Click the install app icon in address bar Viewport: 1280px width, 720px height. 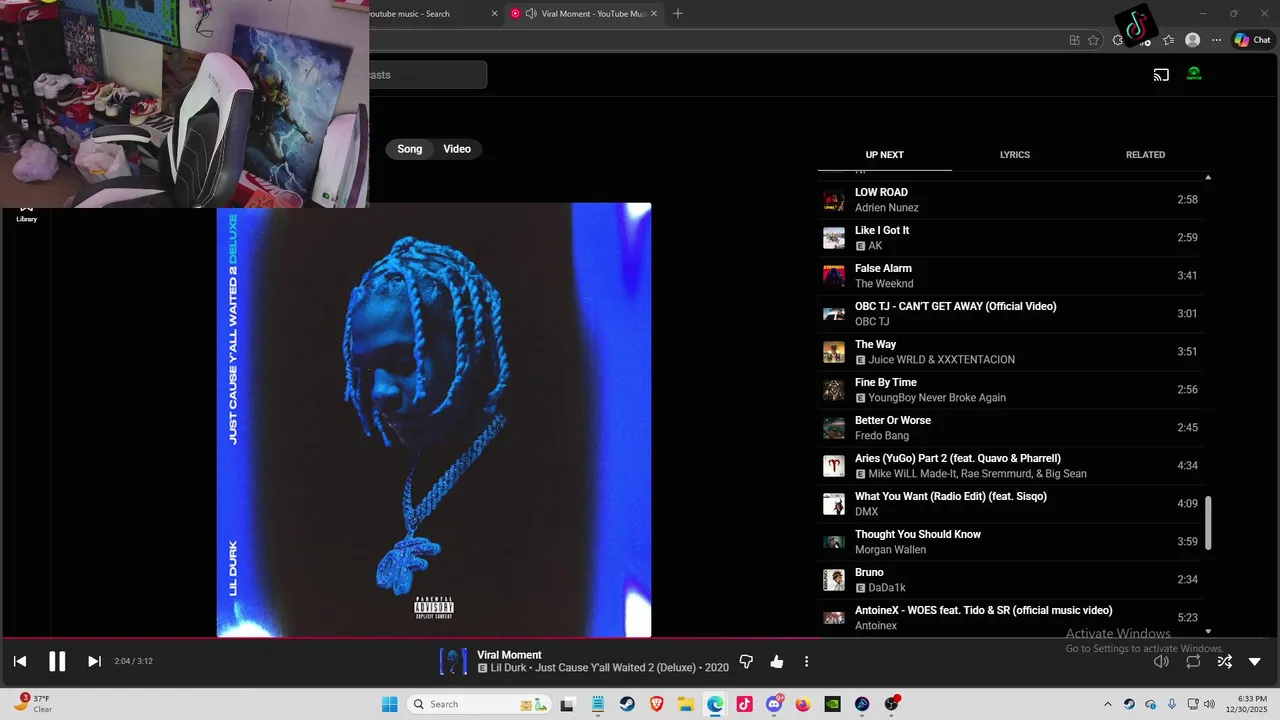point(1074,40)
